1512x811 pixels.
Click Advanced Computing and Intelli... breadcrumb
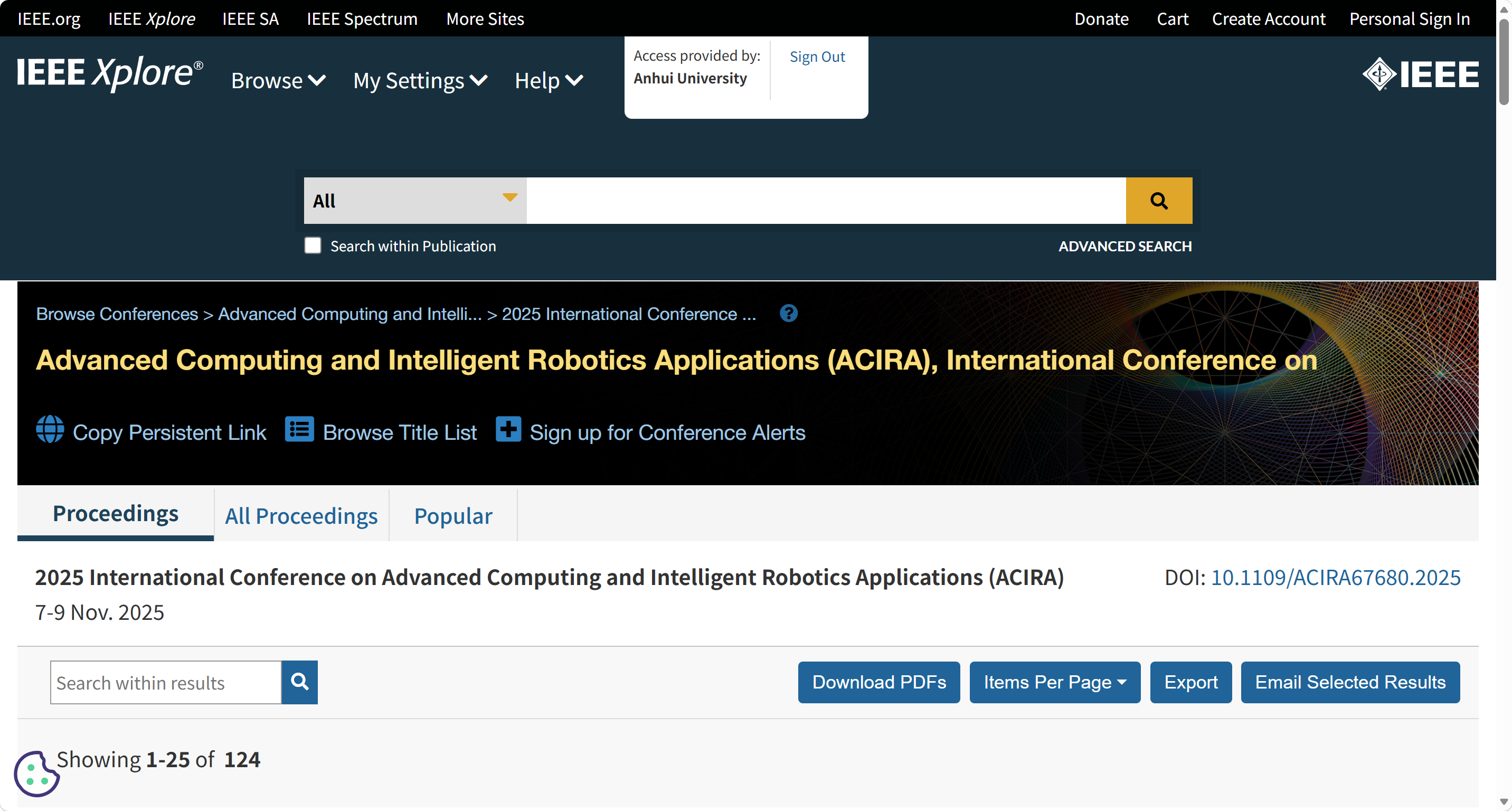pyautogui.click(x=350, y=314)
